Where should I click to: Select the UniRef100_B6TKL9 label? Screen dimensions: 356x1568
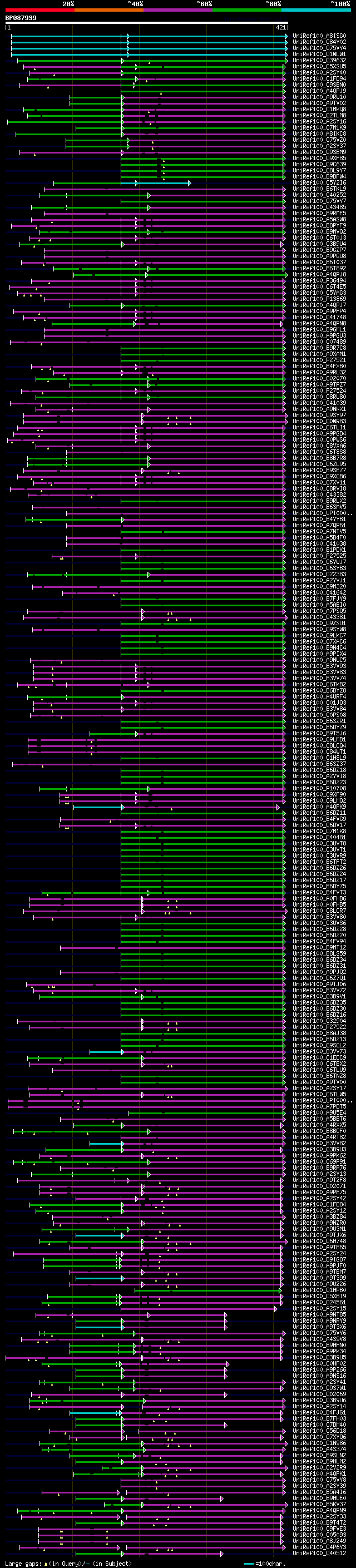point(319,189)
